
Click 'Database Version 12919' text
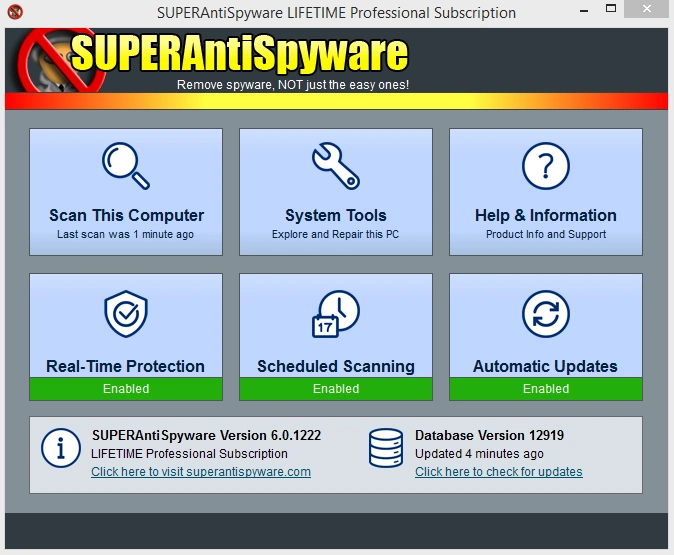489,435
